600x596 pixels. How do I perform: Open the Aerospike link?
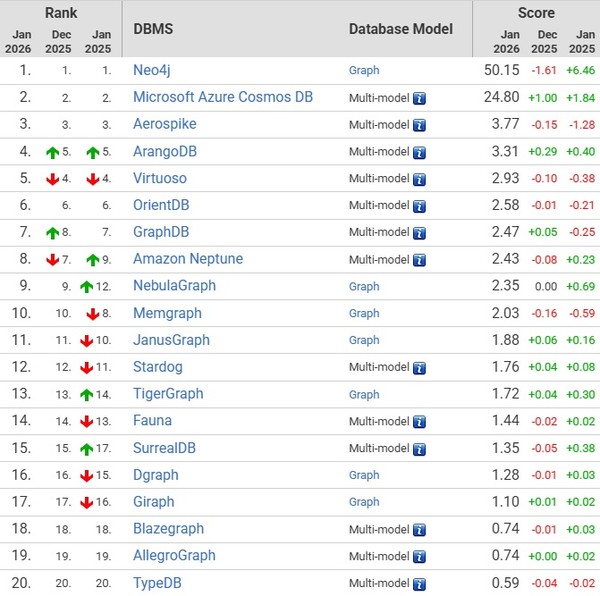coord(165,124)
